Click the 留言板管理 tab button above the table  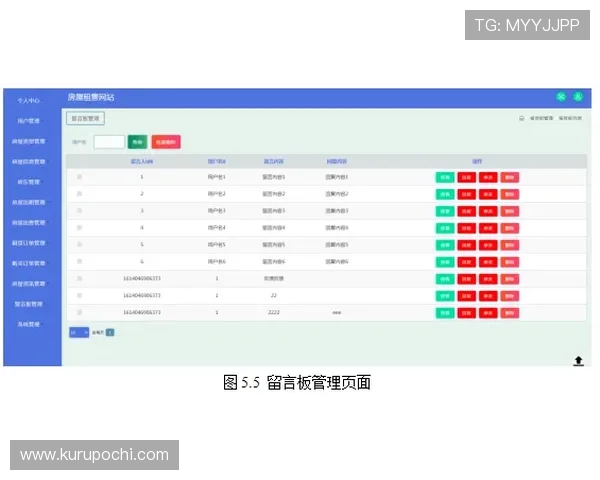pos(85,118)
